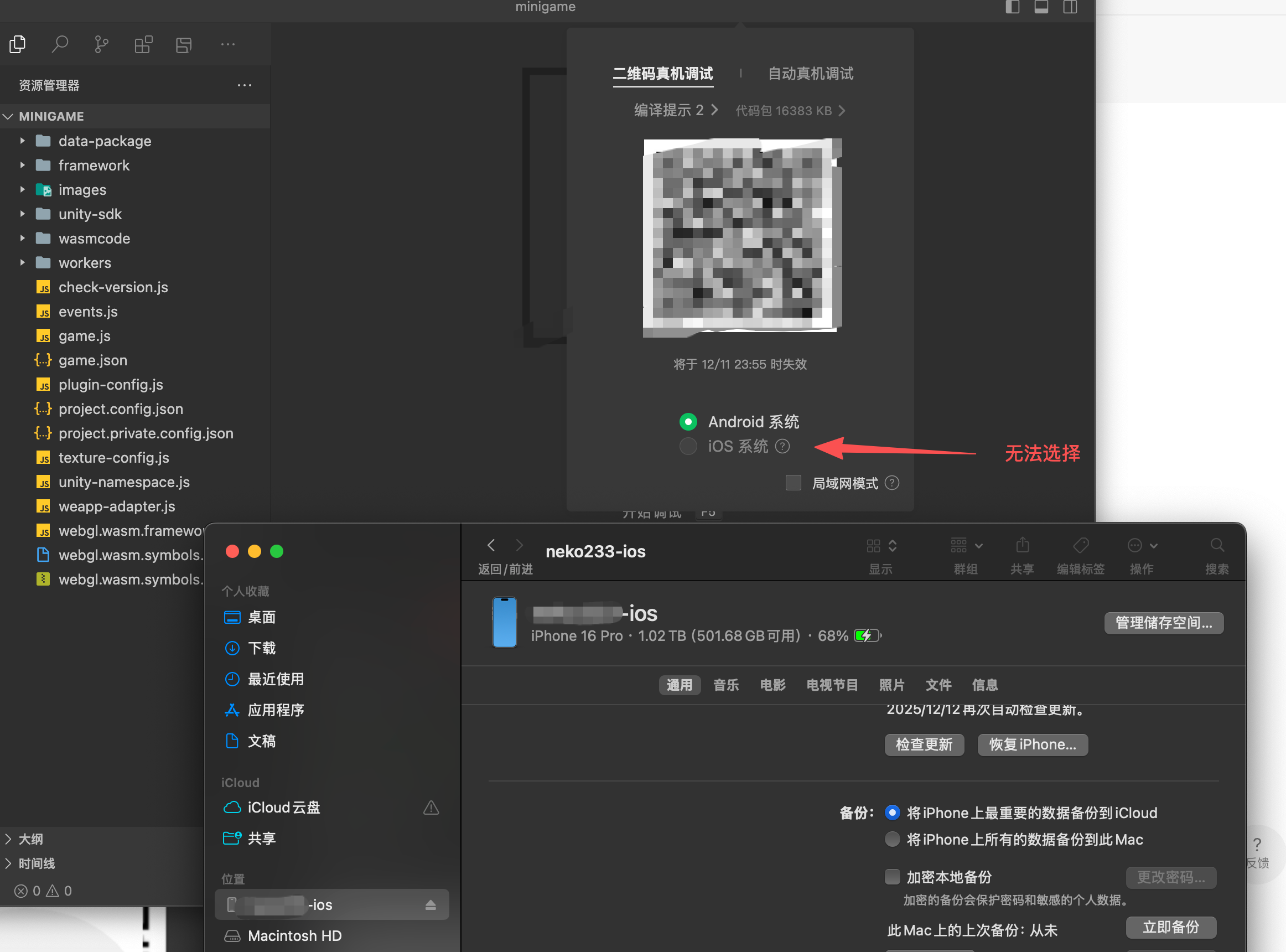Click the Finder search magnifier icon
This screenshot has height=952, width=1286.
click(1217, 545)
